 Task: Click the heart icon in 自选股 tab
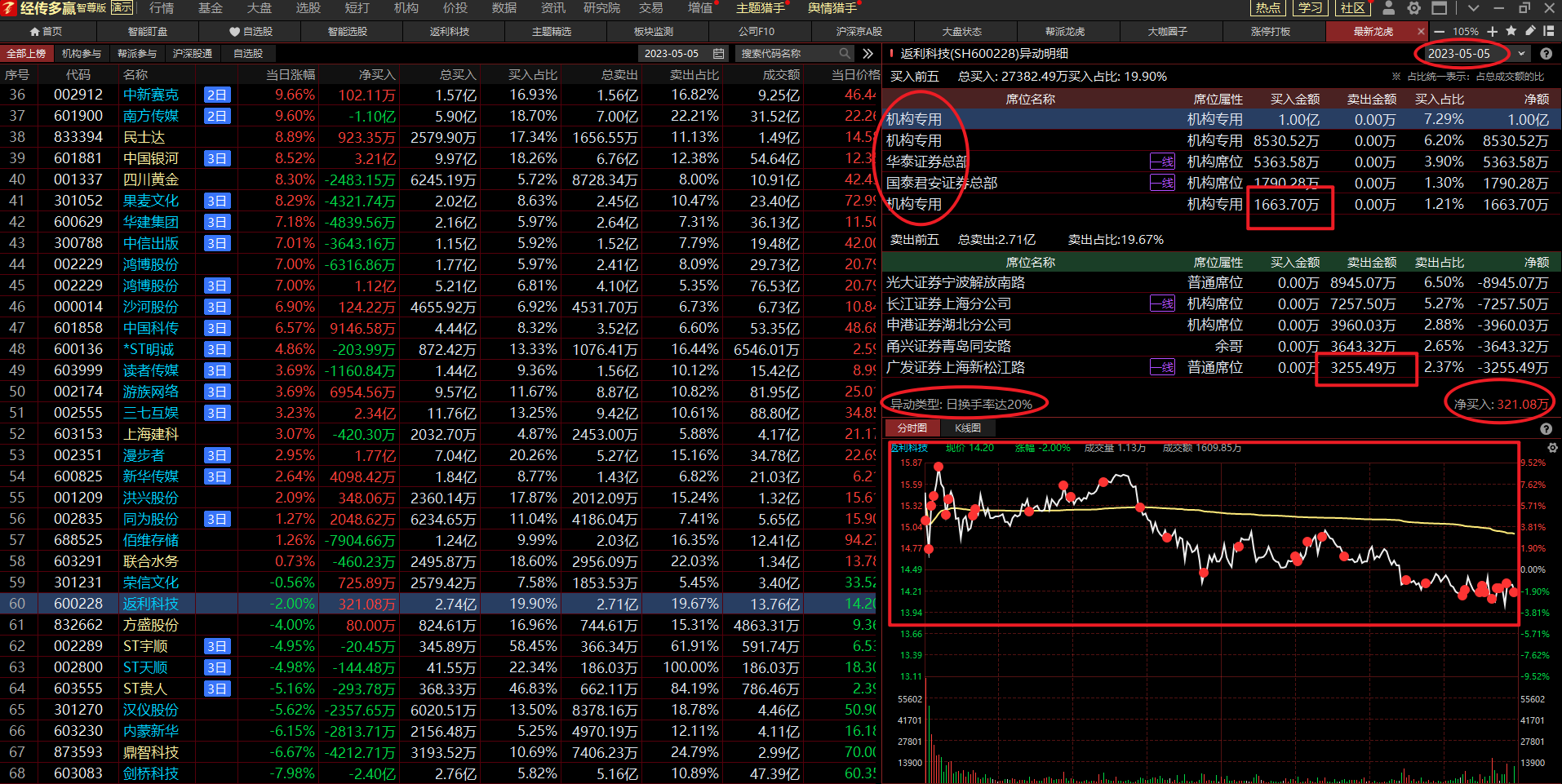(235, 32)
